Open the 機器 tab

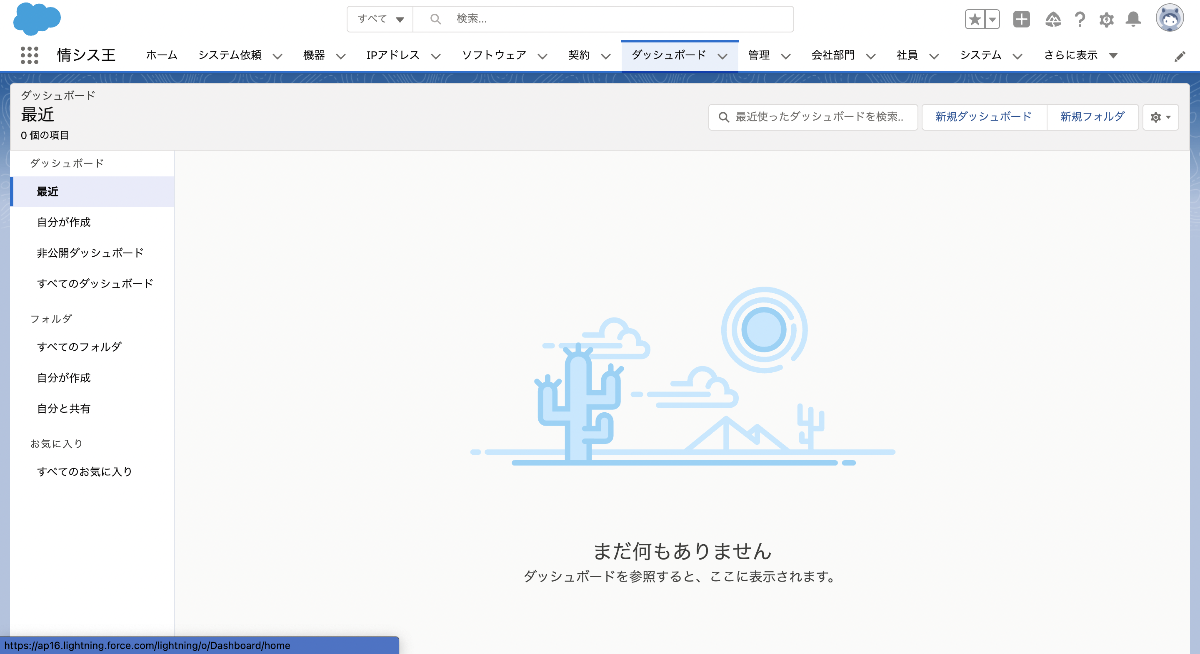pyautogui.click(x=314, y=56)
